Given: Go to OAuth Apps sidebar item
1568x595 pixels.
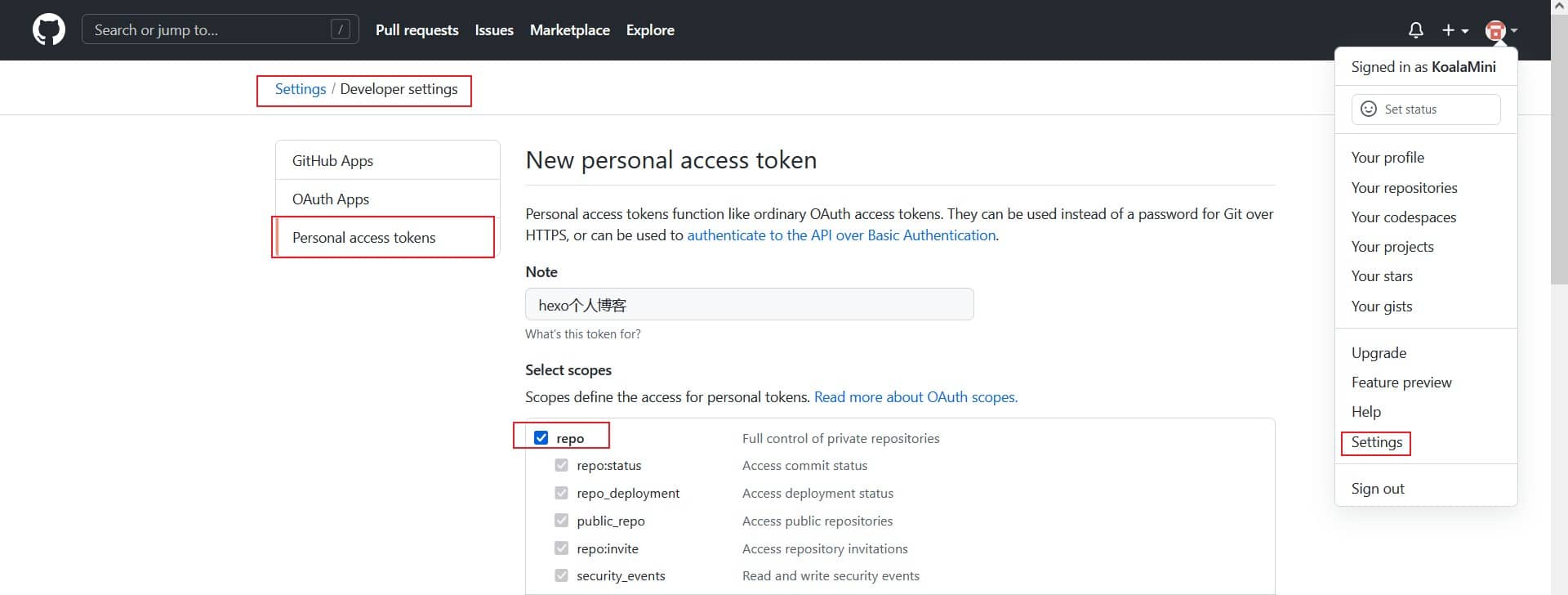Looking at the screenshot, I should [331, 199].
